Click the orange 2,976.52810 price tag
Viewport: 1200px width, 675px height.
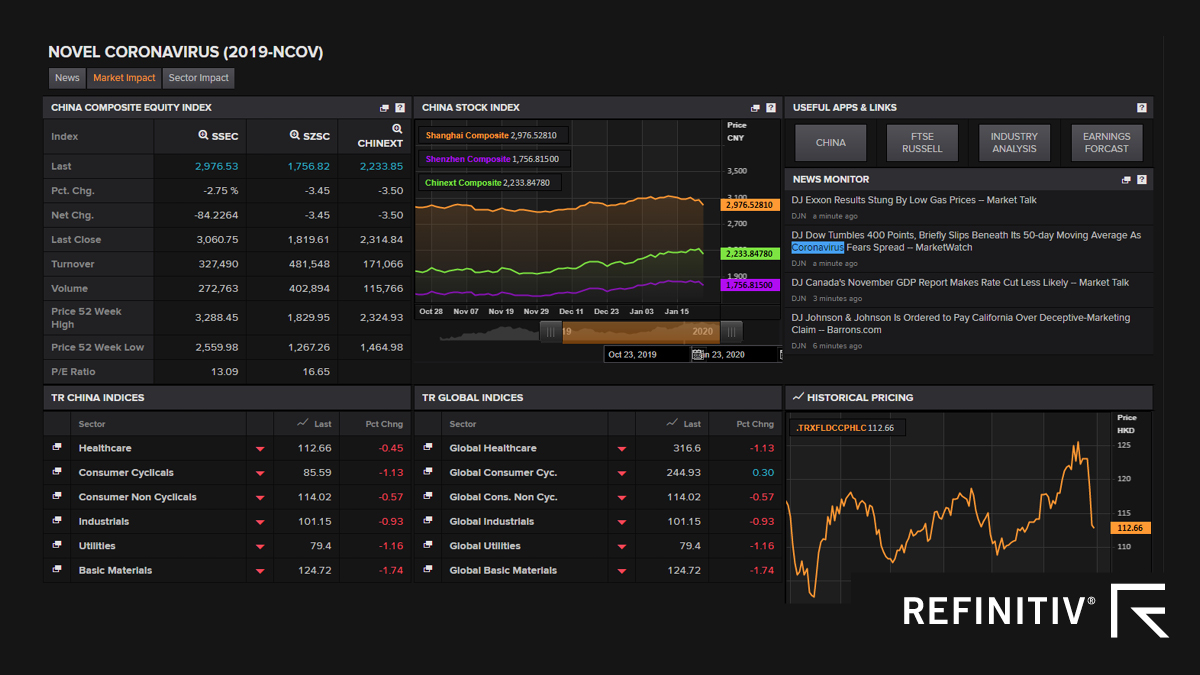pyautogui.click(x=750, y=205)
